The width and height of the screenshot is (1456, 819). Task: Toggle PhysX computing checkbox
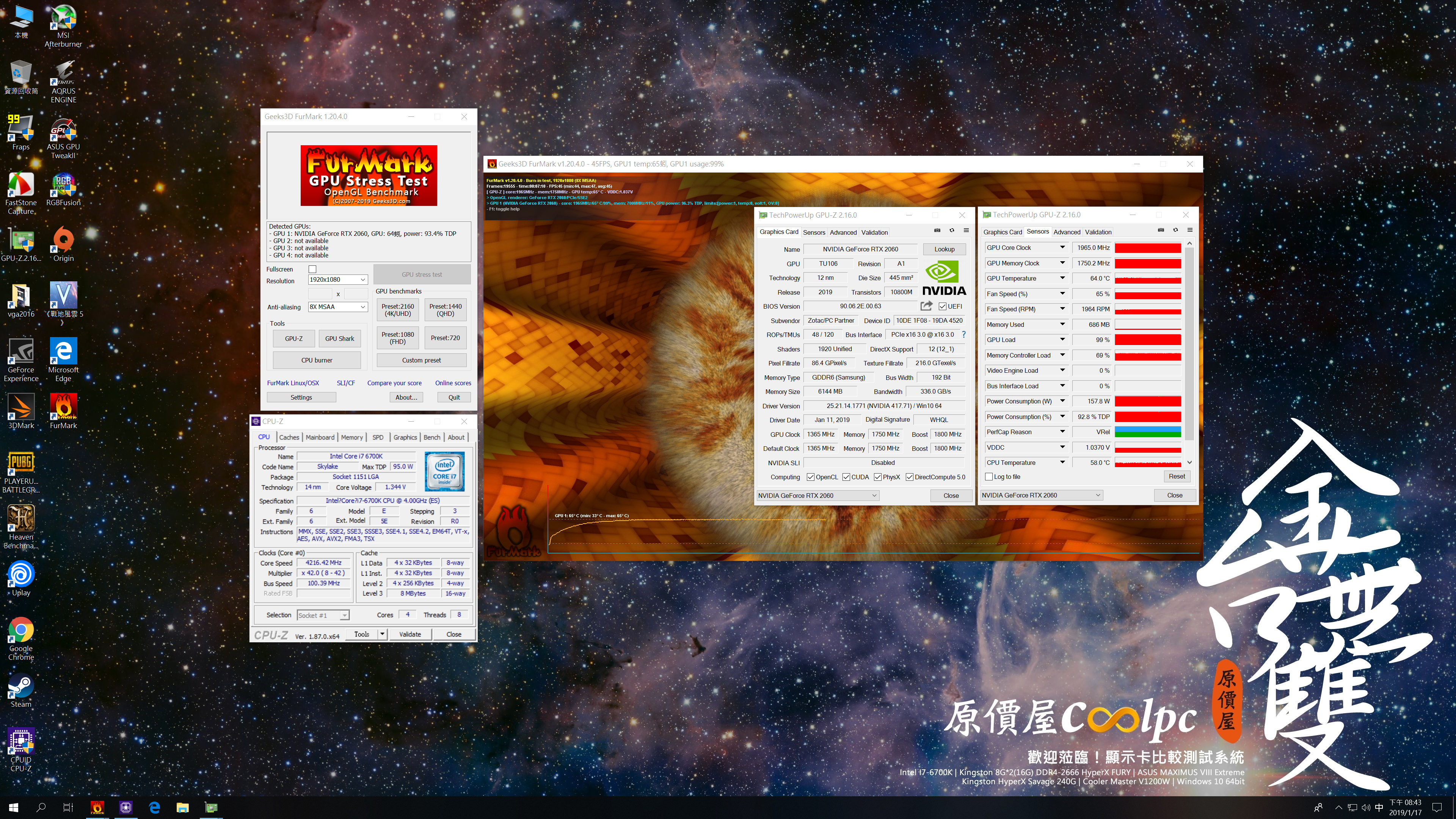click(877, 477)
